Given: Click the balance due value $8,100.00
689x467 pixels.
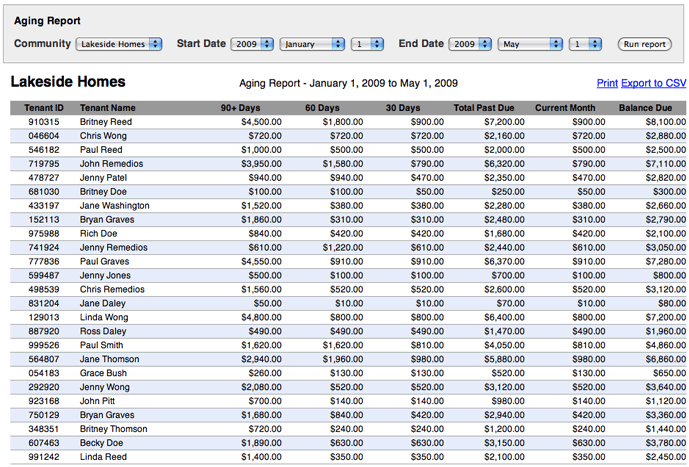Looking at the screenshot, I should click(666, 122).
